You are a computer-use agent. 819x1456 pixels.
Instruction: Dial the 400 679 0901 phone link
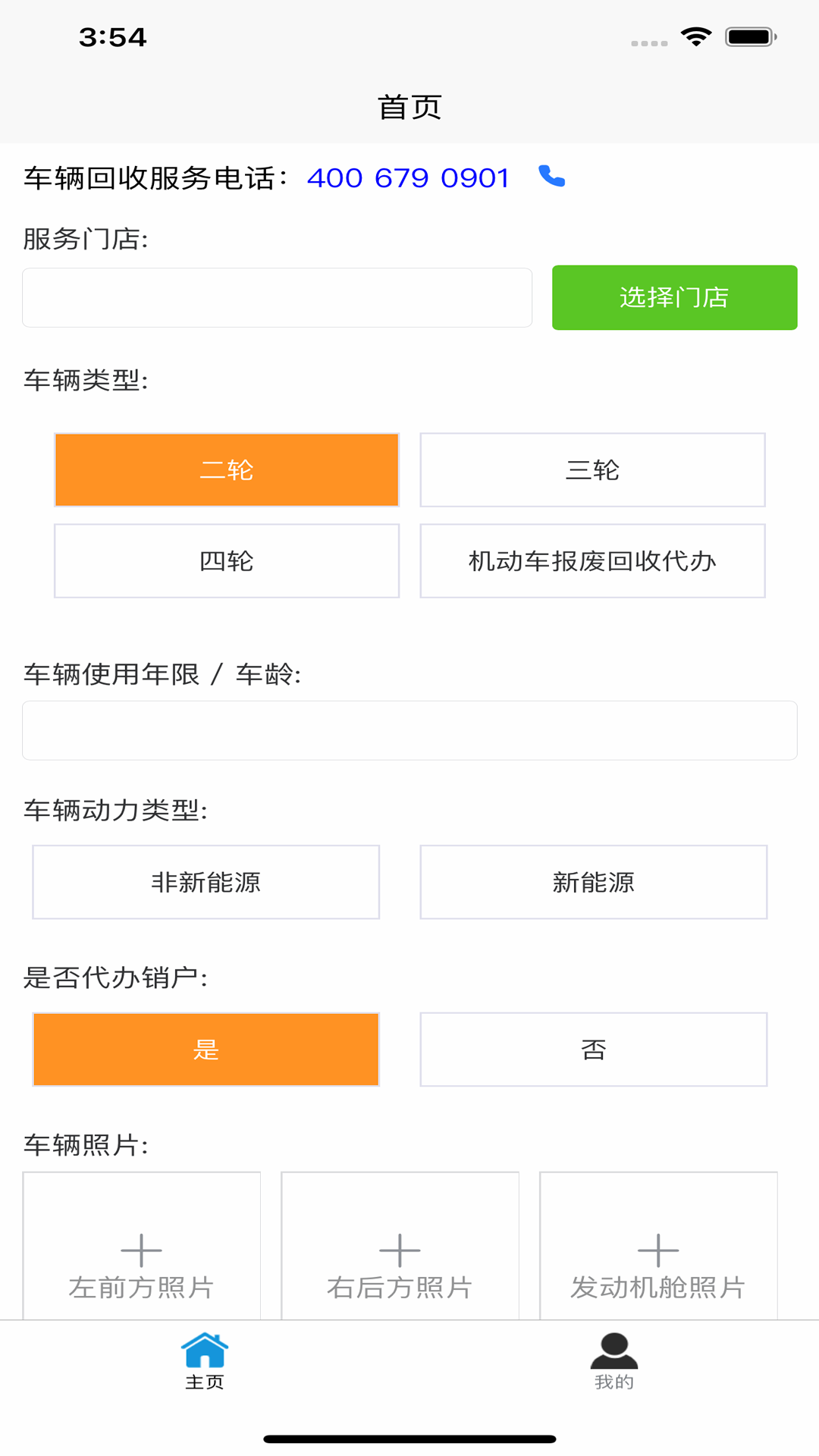(x=408, y=178)
